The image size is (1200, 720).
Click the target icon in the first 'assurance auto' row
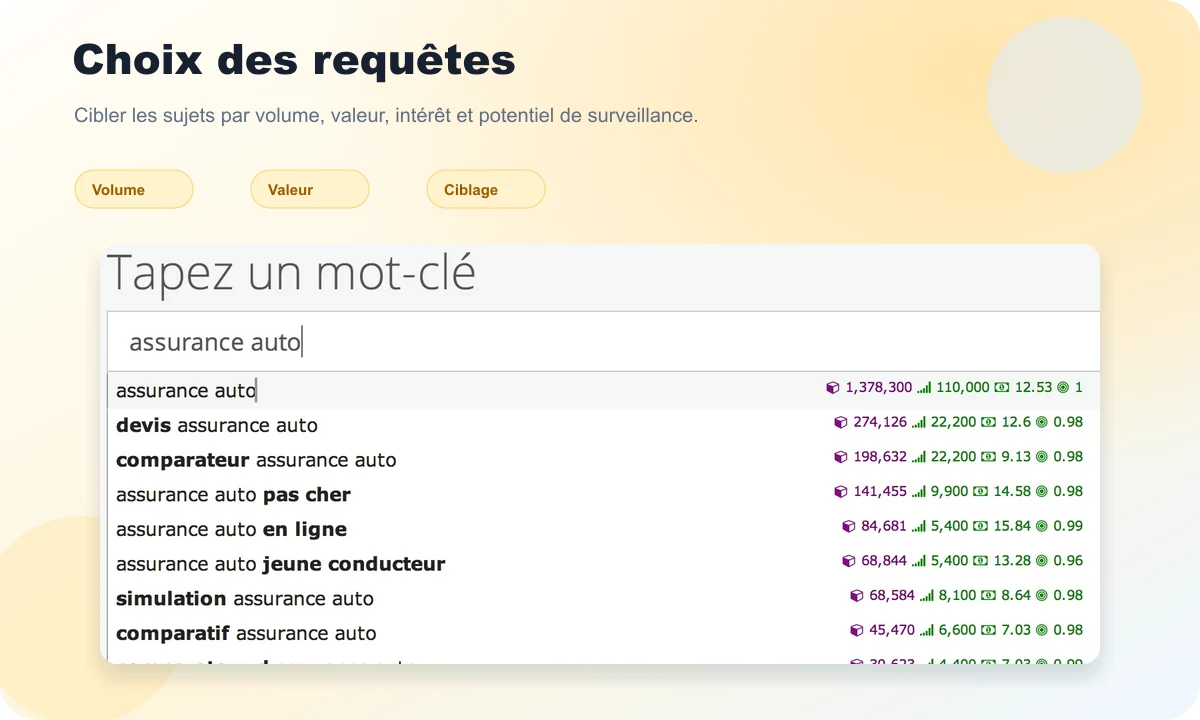click(1063, 387)
